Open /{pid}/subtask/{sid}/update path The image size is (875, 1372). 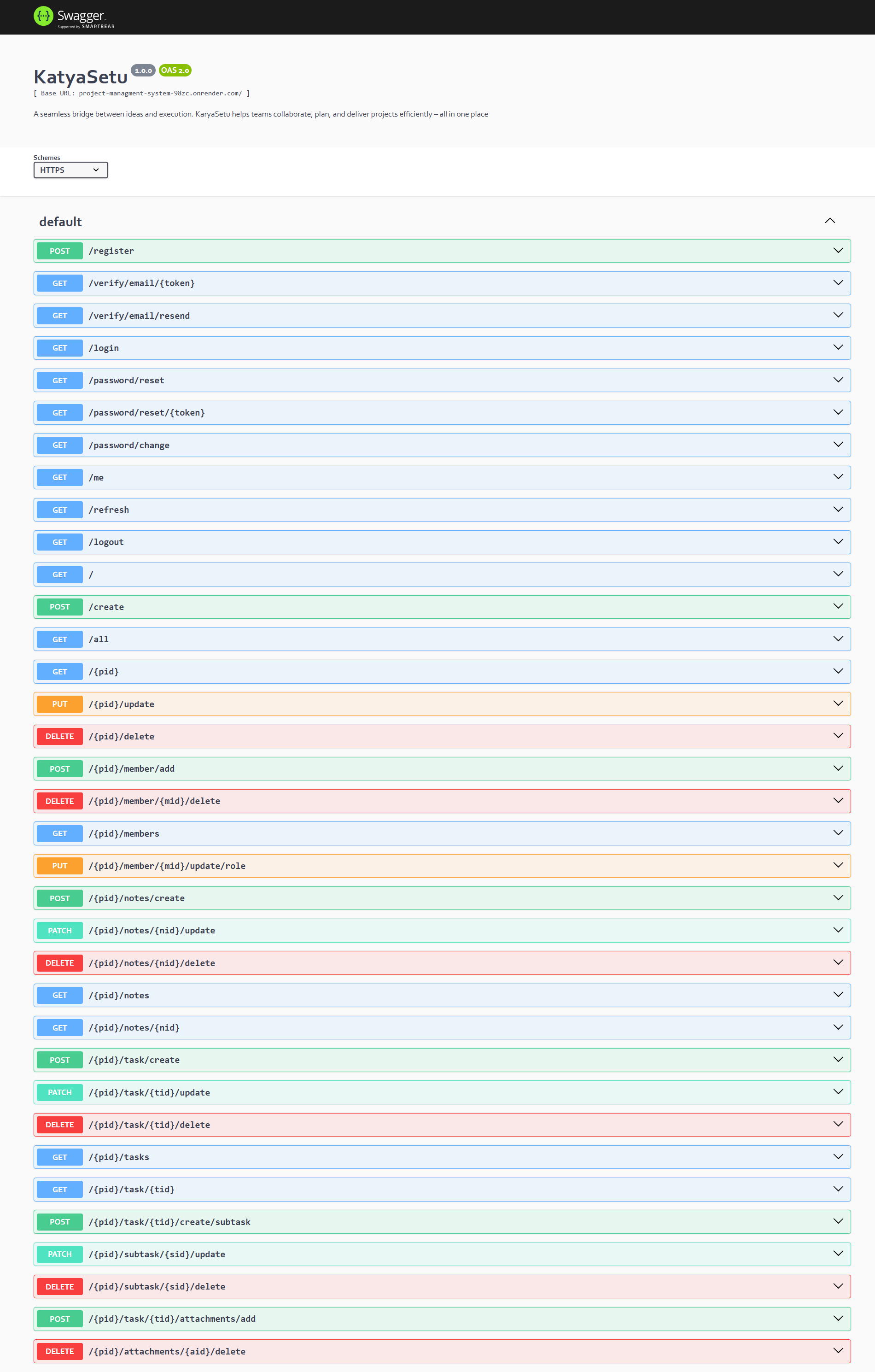click(x=157, y=1254)
